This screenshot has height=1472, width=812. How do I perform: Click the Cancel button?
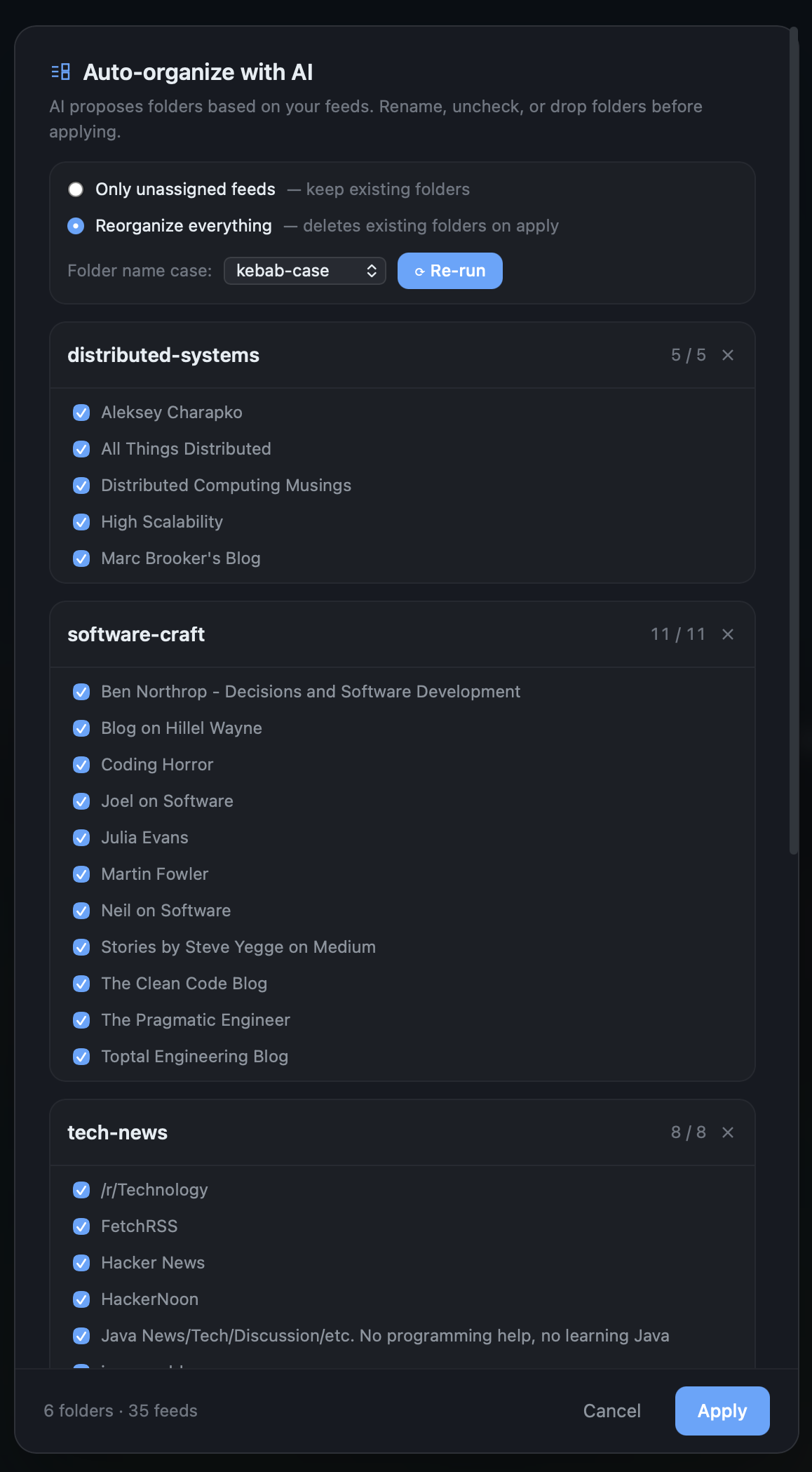click(x=612, y=1411)
